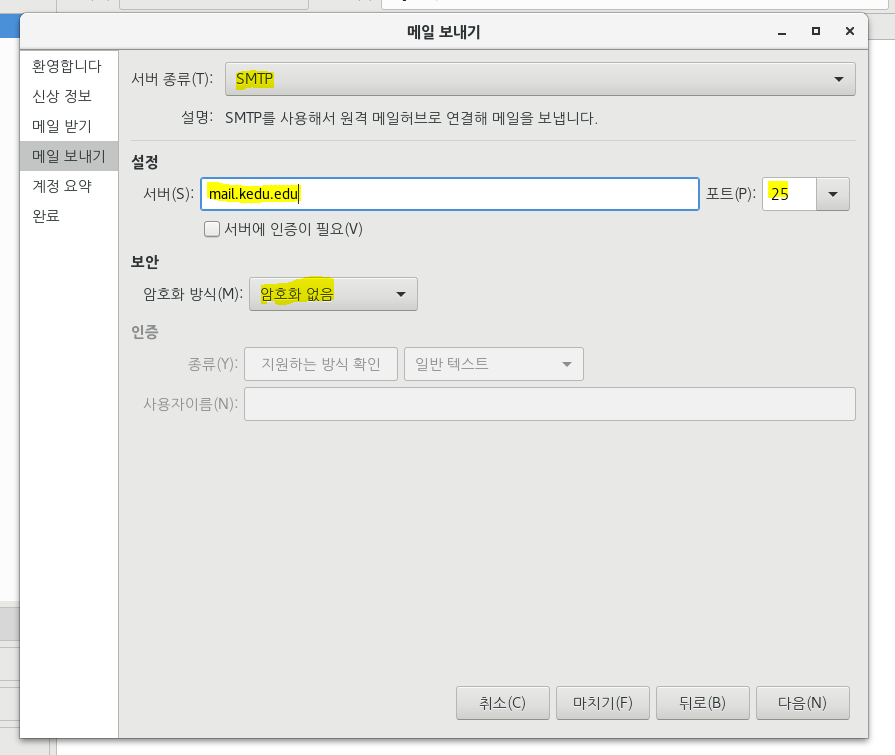This screenshot has height=755, width=895.
Task: Click the 사용자이름 input field
Action: coord(550,404)
